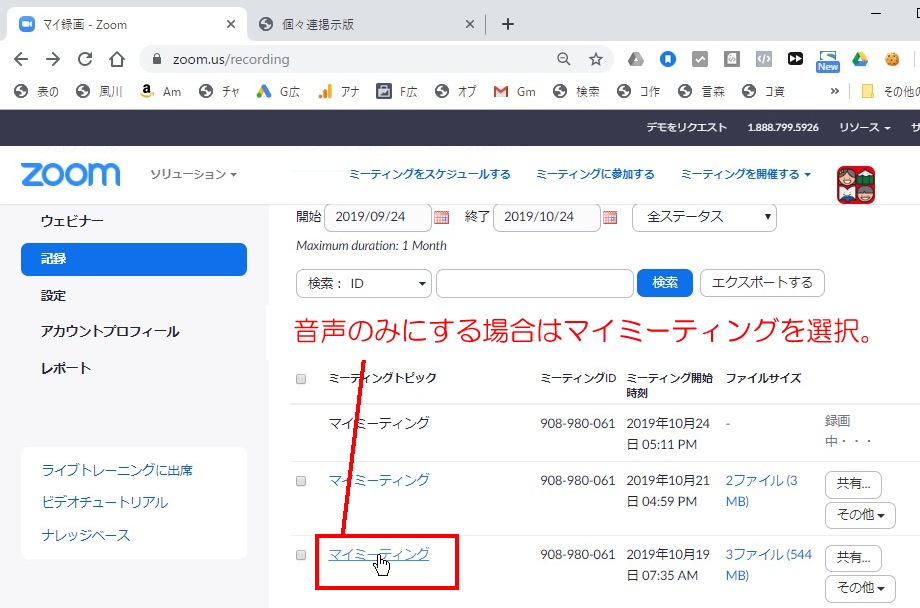Image resolution: width=920 pixels, height=608 pixels.
Task: View site info via the padlock icon
Action: (x=156, y=59)
